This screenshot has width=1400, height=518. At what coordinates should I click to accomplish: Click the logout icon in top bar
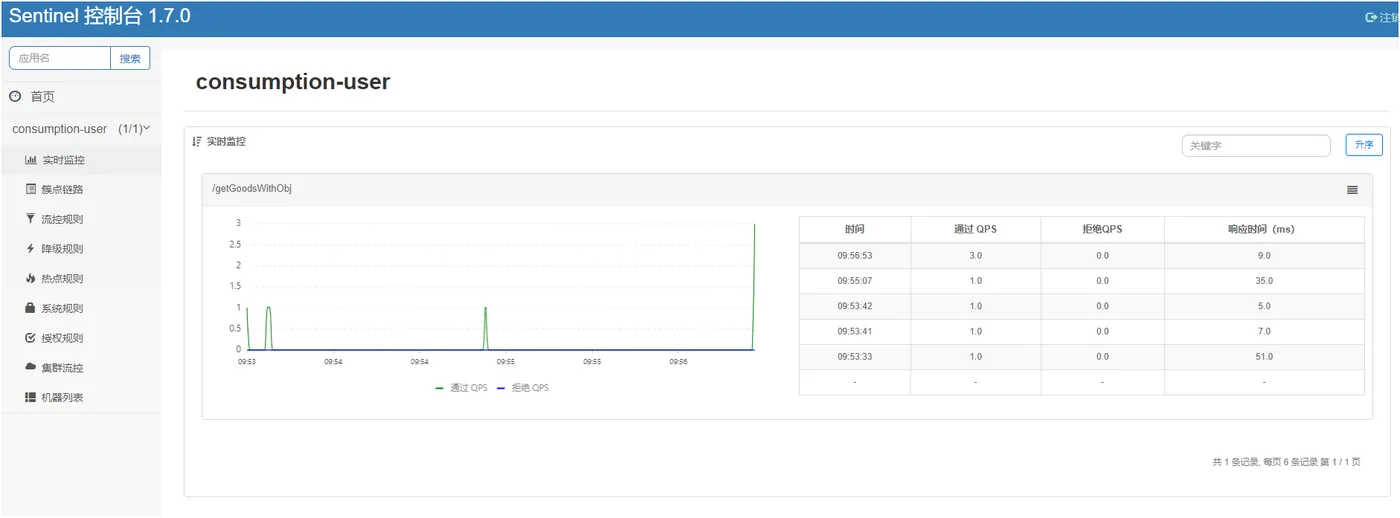click(1371, 18)
